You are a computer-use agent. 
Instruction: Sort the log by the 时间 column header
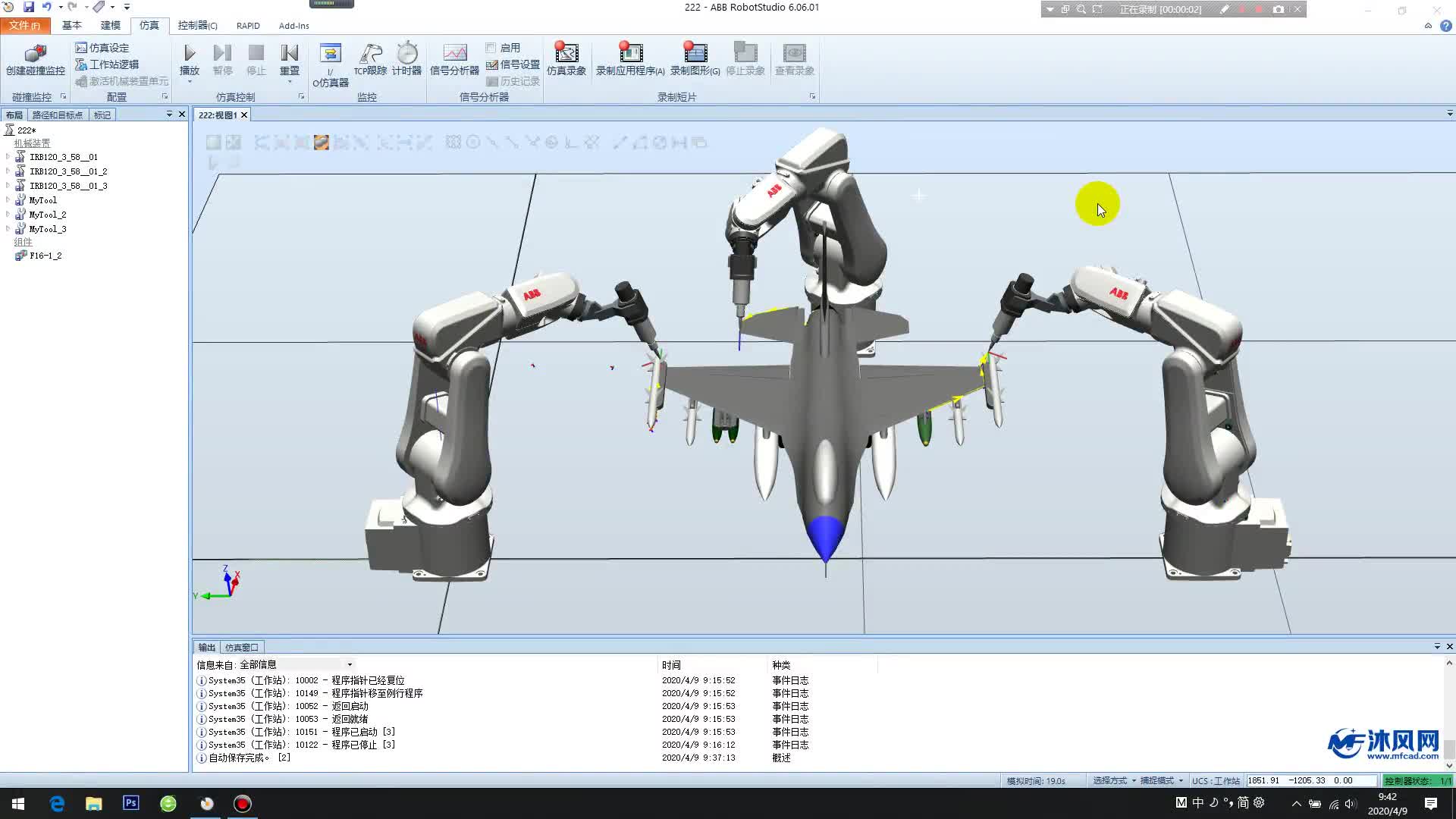[x=671, y=665]
